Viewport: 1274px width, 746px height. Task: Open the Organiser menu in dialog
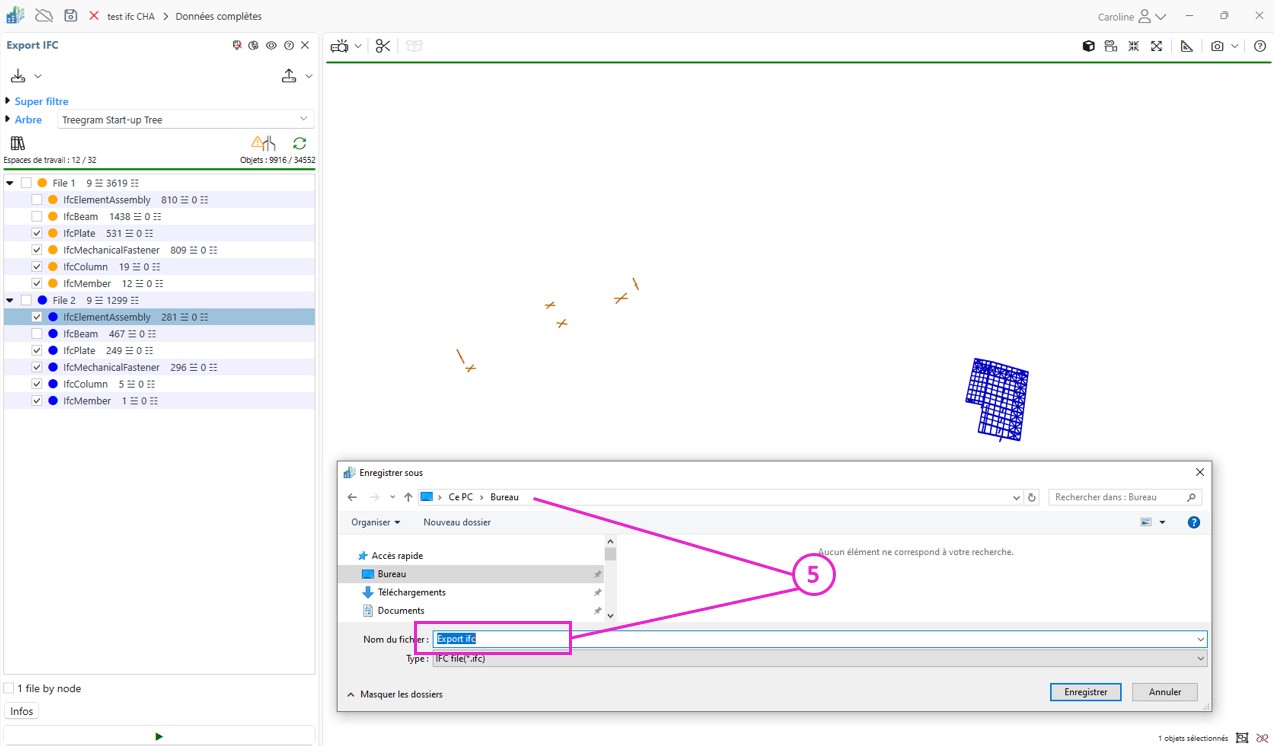click(375, 522)
